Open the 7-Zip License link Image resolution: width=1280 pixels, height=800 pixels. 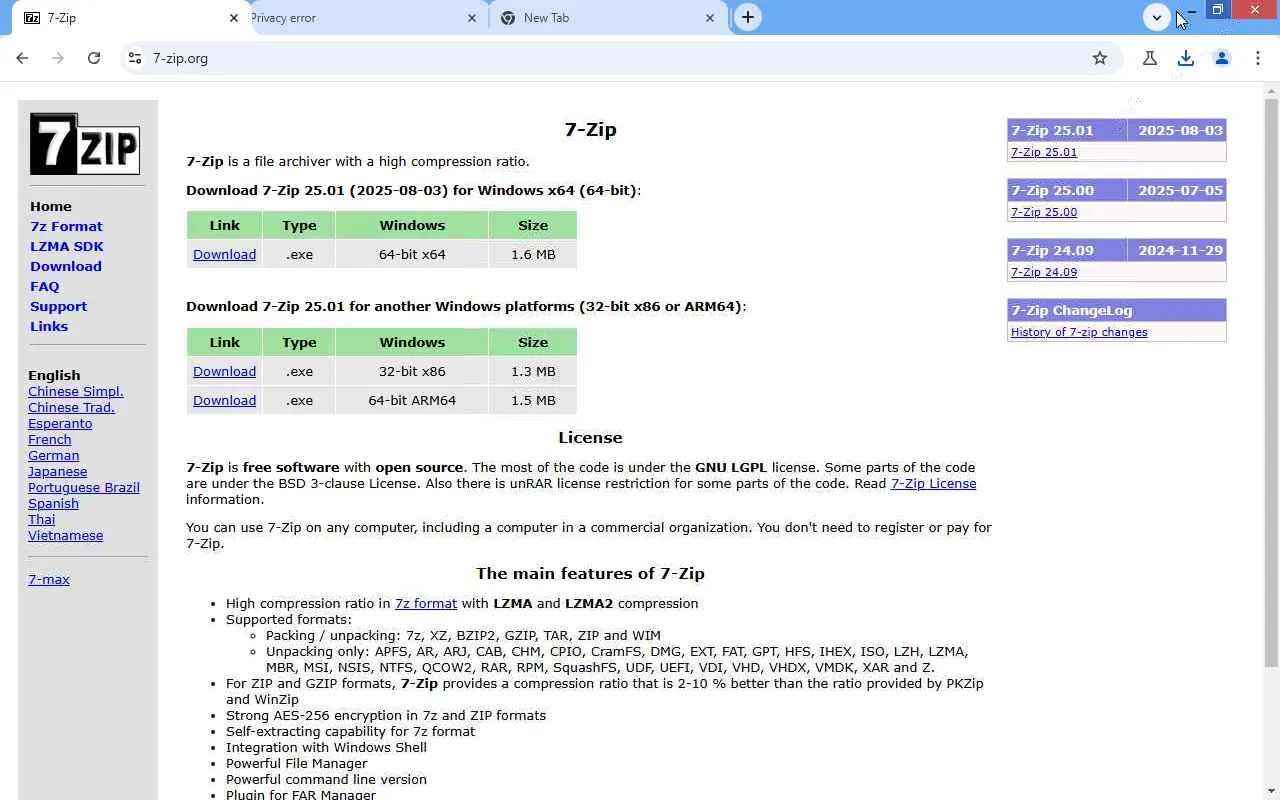click(x=933, y=483)
